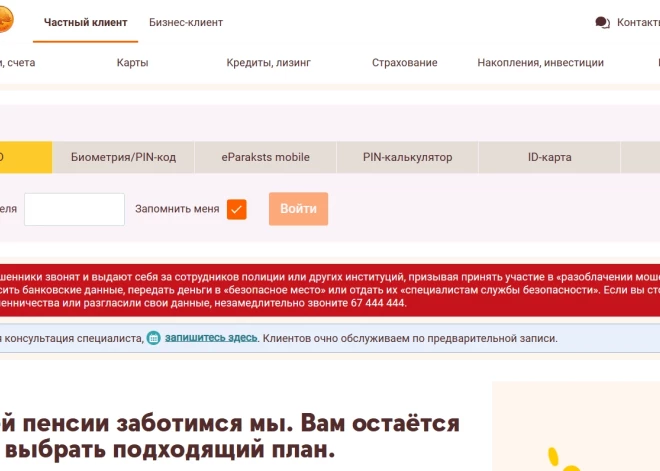The image size is (660, 471).
Task: Click the orange bank logo icon
Action: click(5, 20)
